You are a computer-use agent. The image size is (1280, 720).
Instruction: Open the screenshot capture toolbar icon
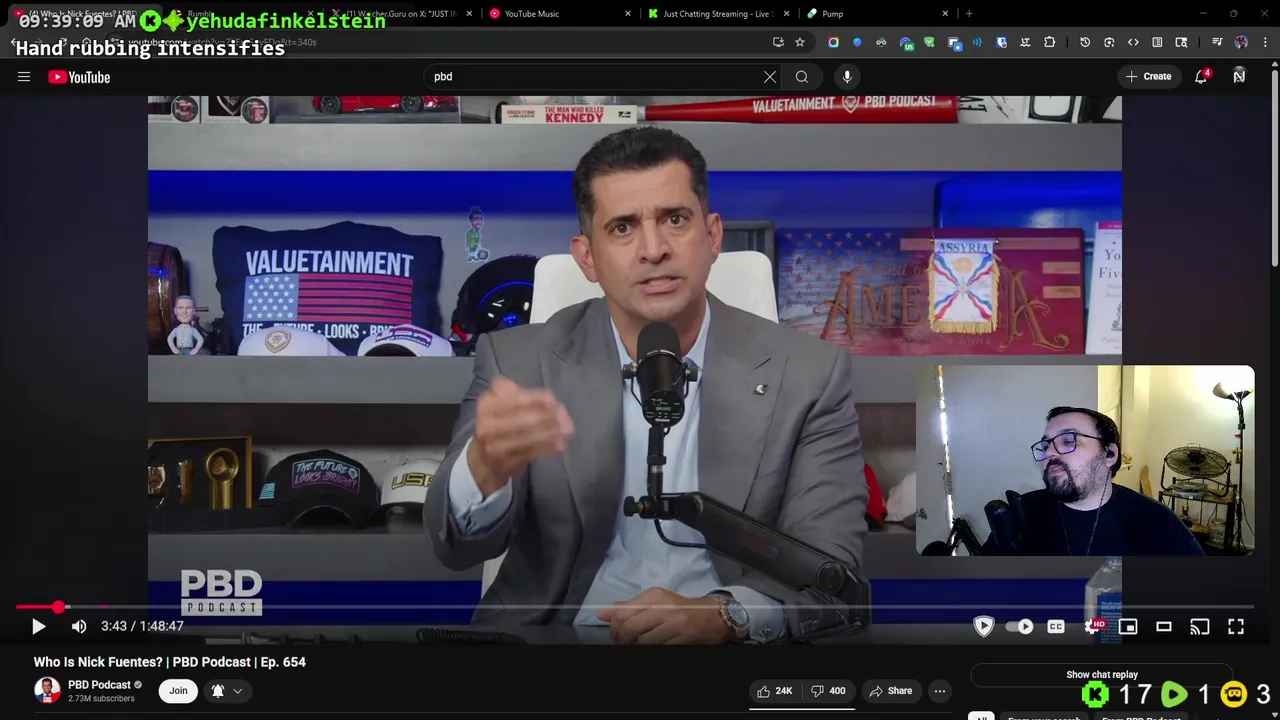tap(1109, 42)
